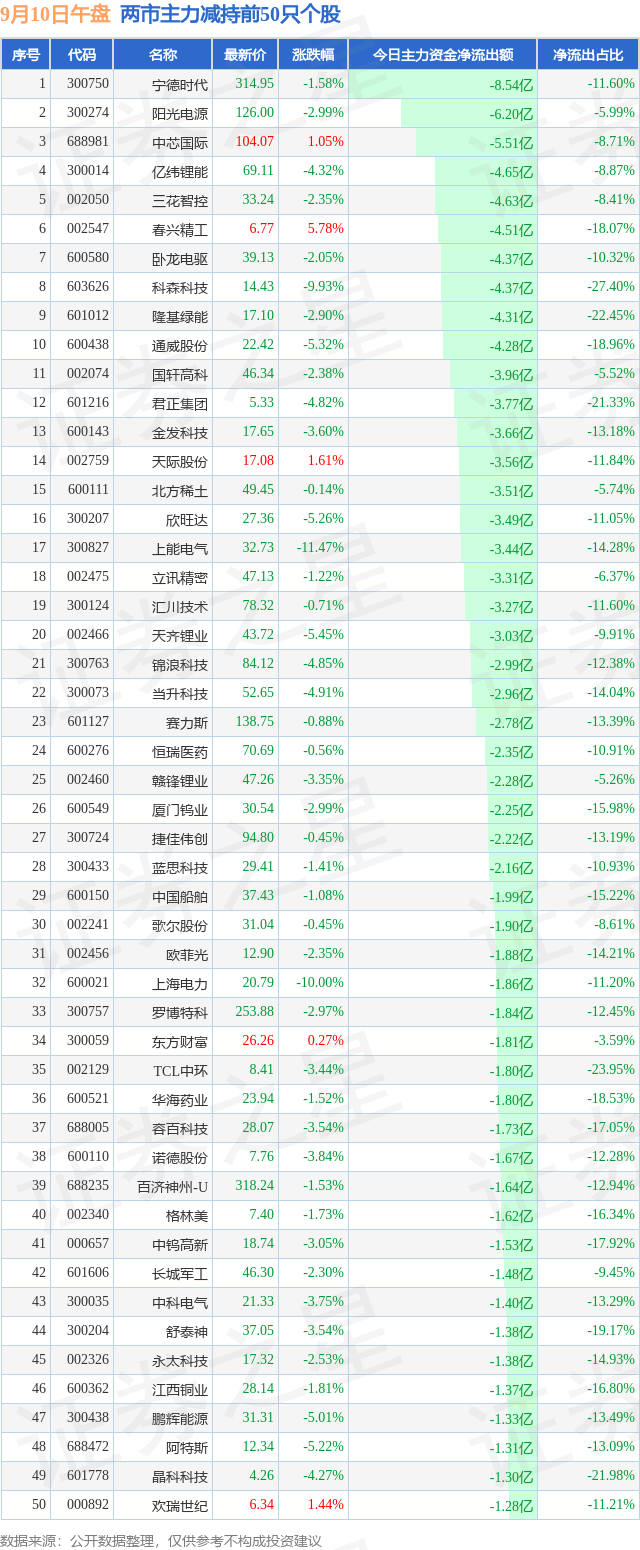Select the stock name 恒瑞医药
Screen dimensions: 640x1550
click(x=180, y=752)
